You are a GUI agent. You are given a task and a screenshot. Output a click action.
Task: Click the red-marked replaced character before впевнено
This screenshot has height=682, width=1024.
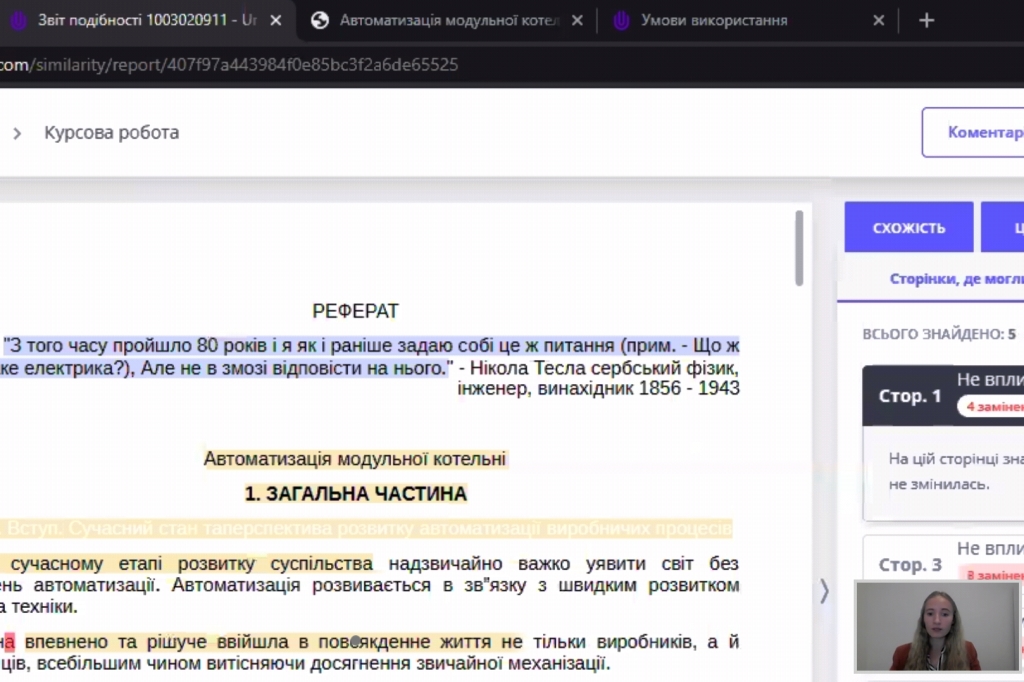(9, 643)
